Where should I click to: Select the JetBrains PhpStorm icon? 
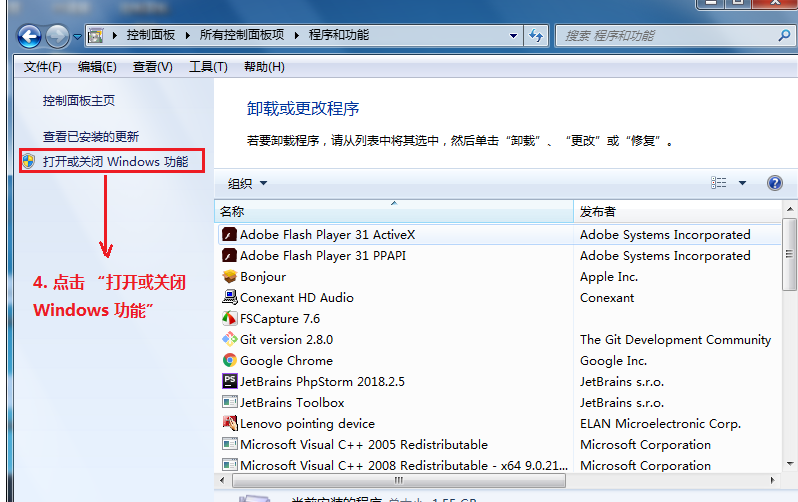click(x=230, y=381)
